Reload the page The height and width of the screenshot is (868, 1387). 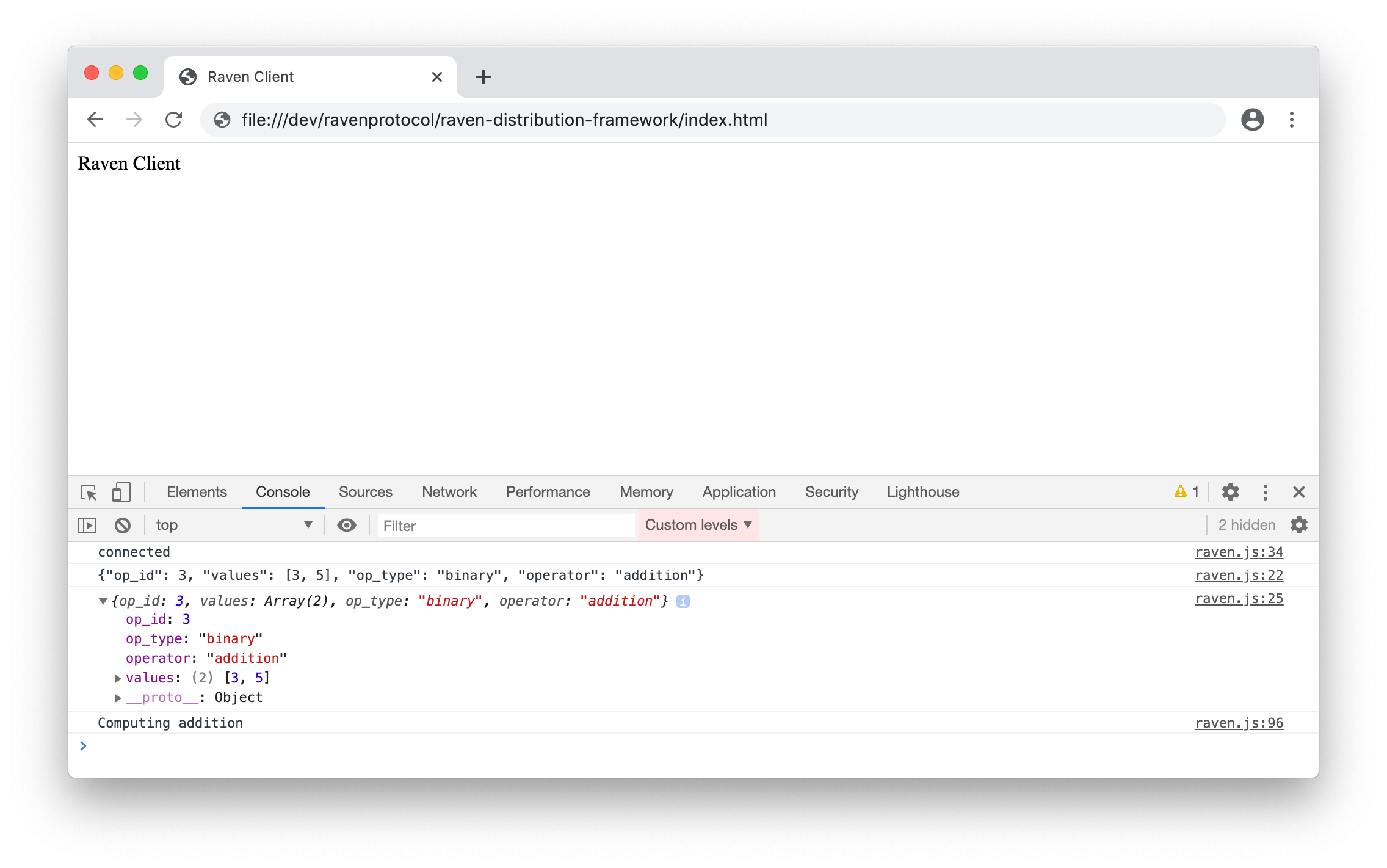coord(174,120)
